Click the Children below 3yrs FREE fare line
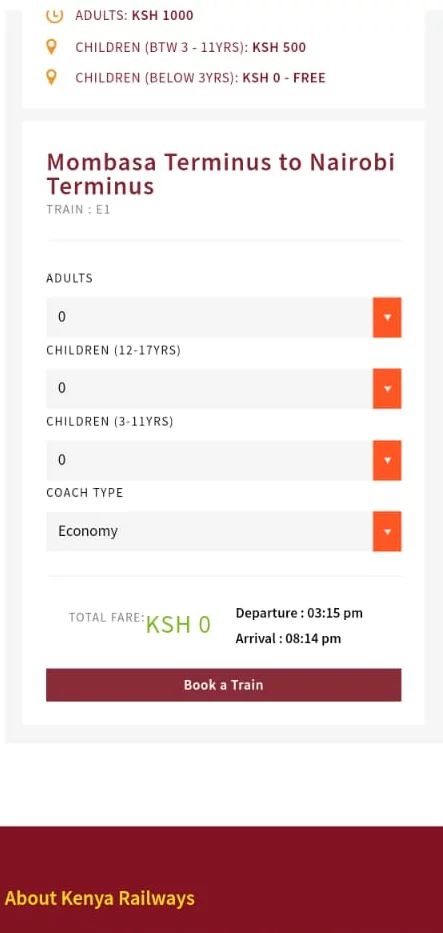This screenshot has width=443, height=933. 200,78
